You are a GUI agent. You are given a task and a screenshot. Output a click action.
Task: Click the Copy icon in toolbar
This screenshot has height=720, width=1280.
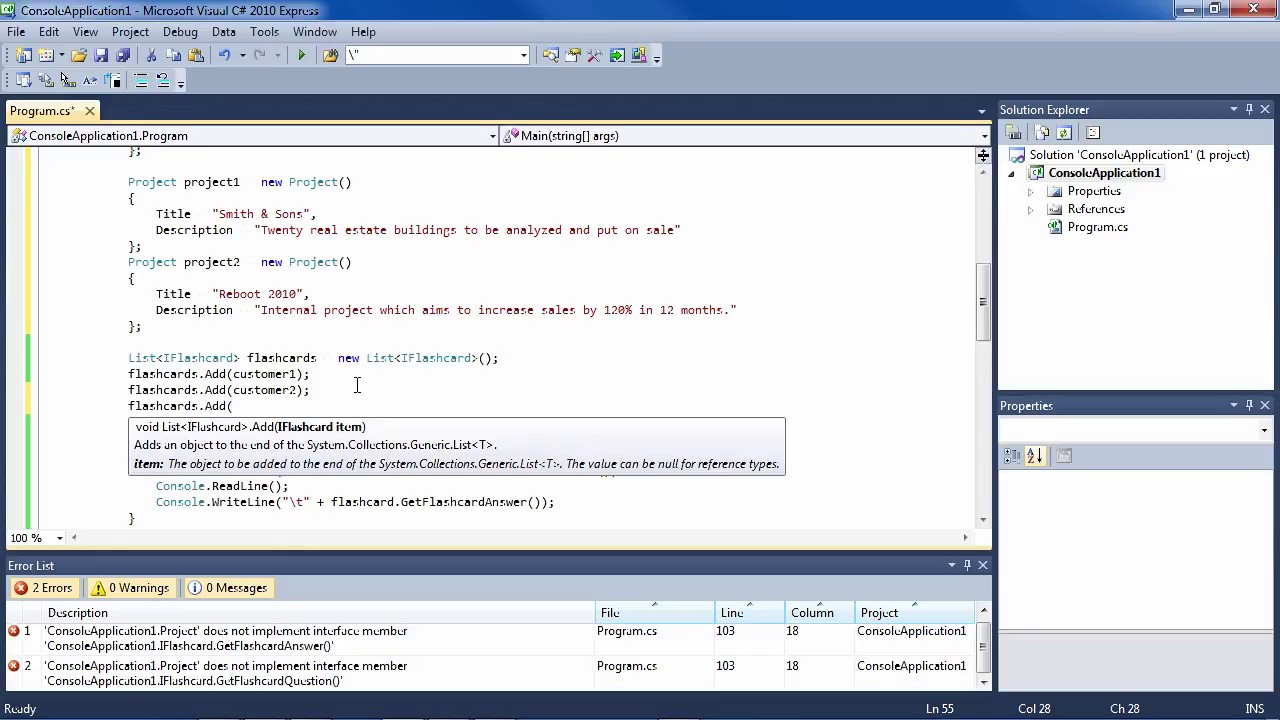173,56
